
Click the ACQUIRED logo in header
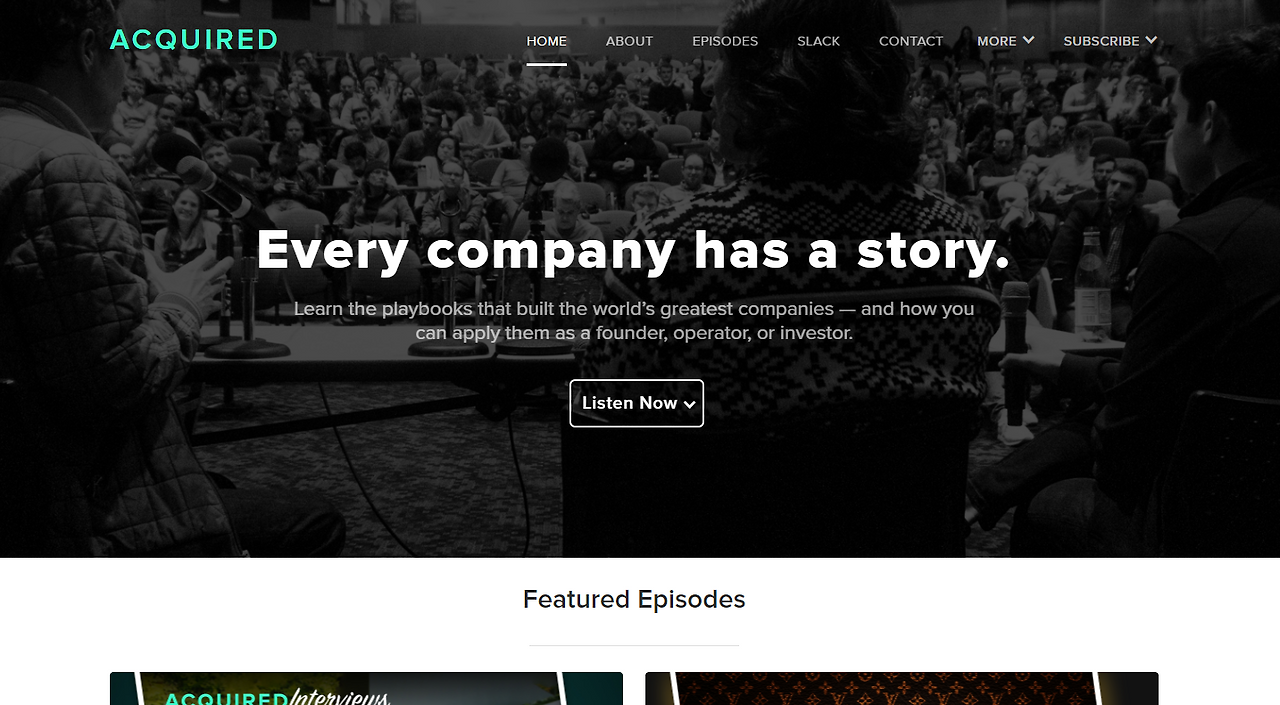tap(194, 40)
